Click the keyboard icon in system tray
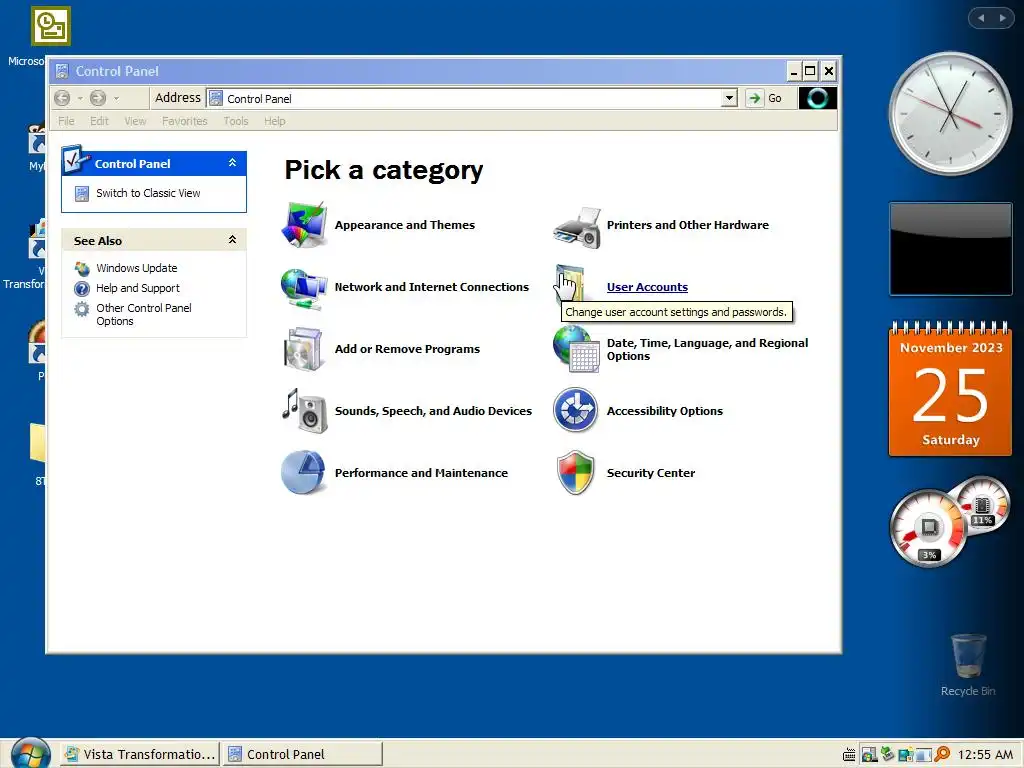 849,755
